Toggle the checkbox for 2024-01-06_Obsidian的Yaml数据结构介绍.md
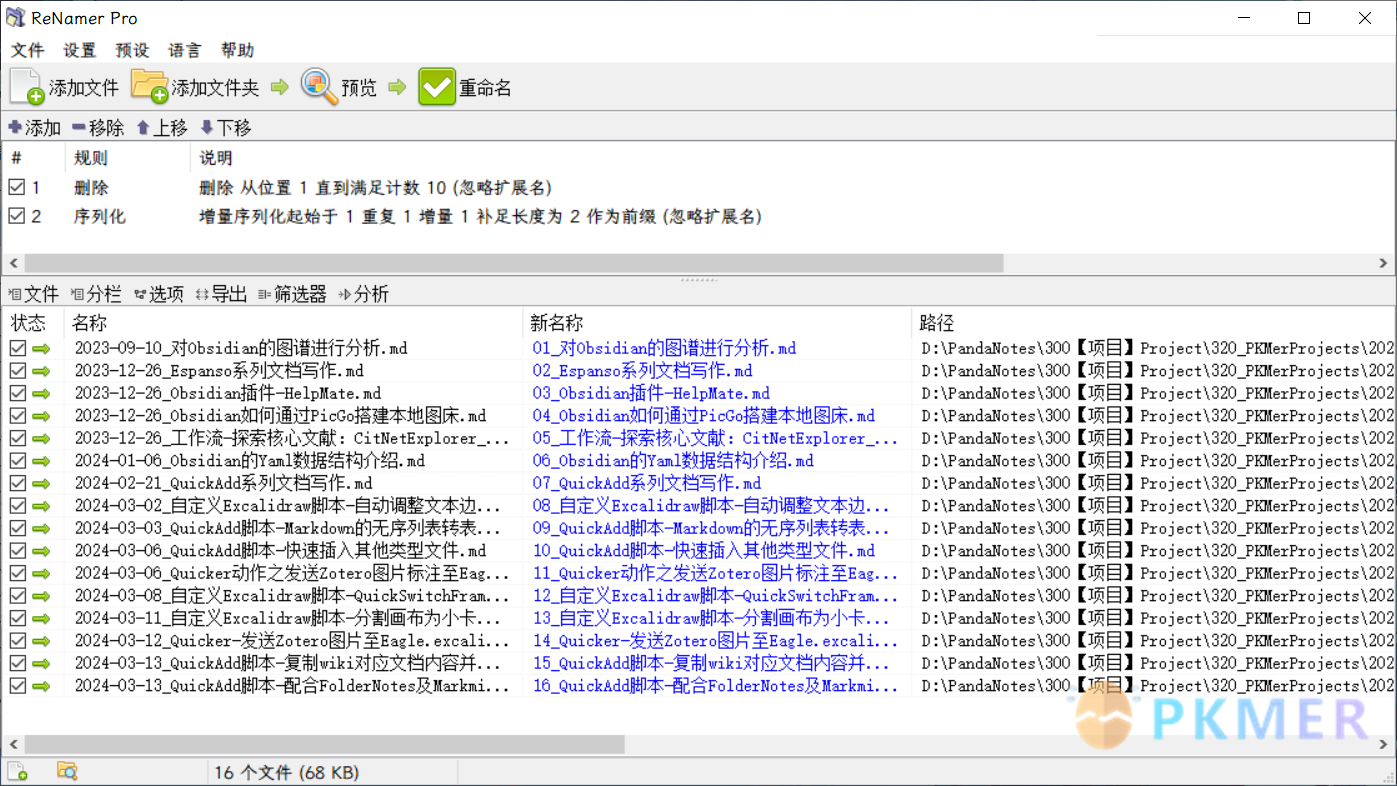1397x786 pixels. pyautogui.click(x=17, y=461)
